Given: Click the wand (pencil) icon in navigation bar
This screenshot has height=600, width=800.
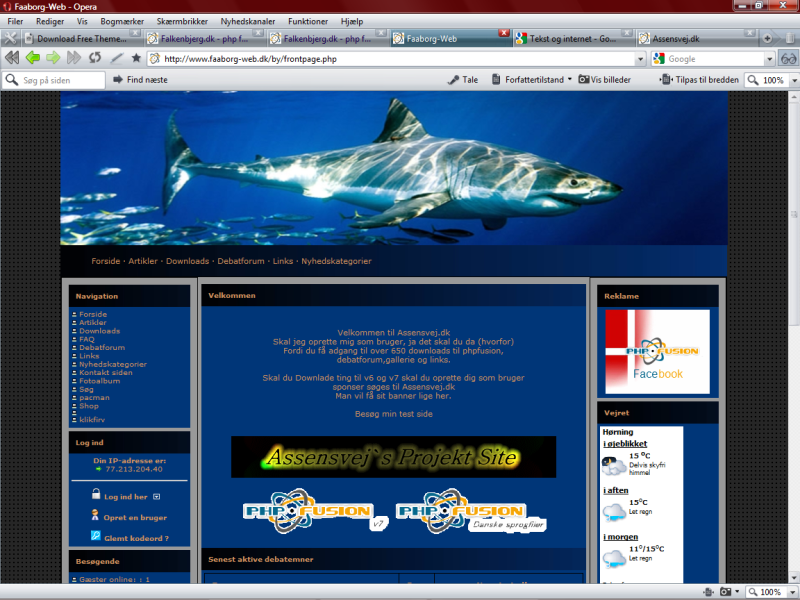Looking at the screenshot, I should [x=116, y=58].
